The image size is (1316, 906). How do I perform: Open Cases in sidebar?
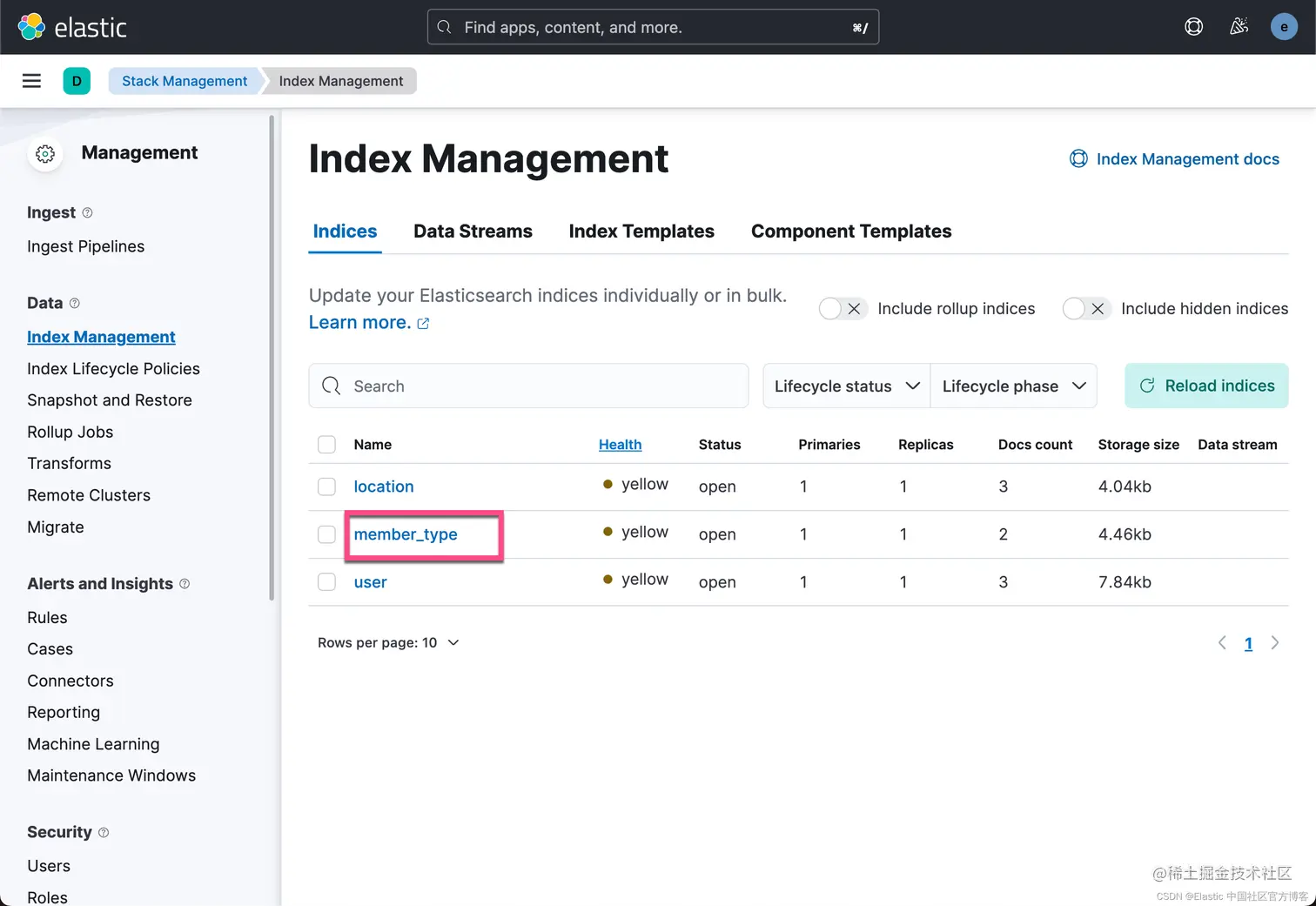[50, 649]
